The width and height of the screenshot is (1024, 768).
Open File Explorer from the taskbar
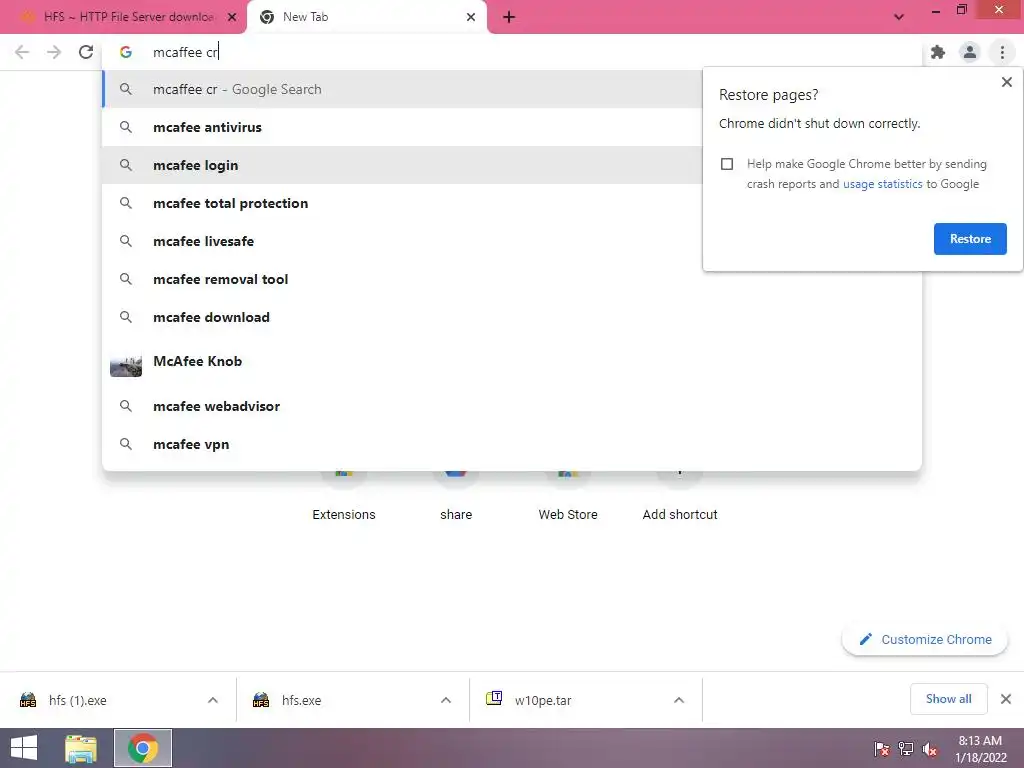coord(82,748)
